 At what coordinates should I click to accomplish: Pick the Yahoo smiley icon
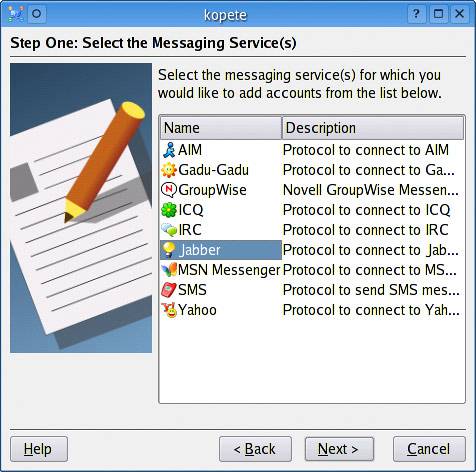[169, 310]
